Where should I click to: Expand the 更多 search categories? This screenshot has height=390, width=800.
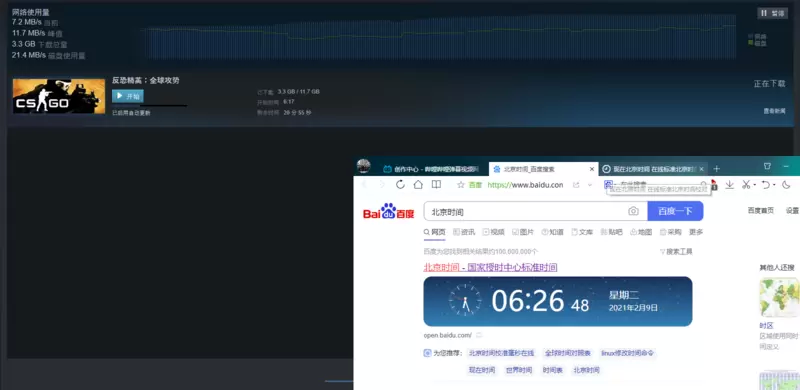click(x=696, y=232)
